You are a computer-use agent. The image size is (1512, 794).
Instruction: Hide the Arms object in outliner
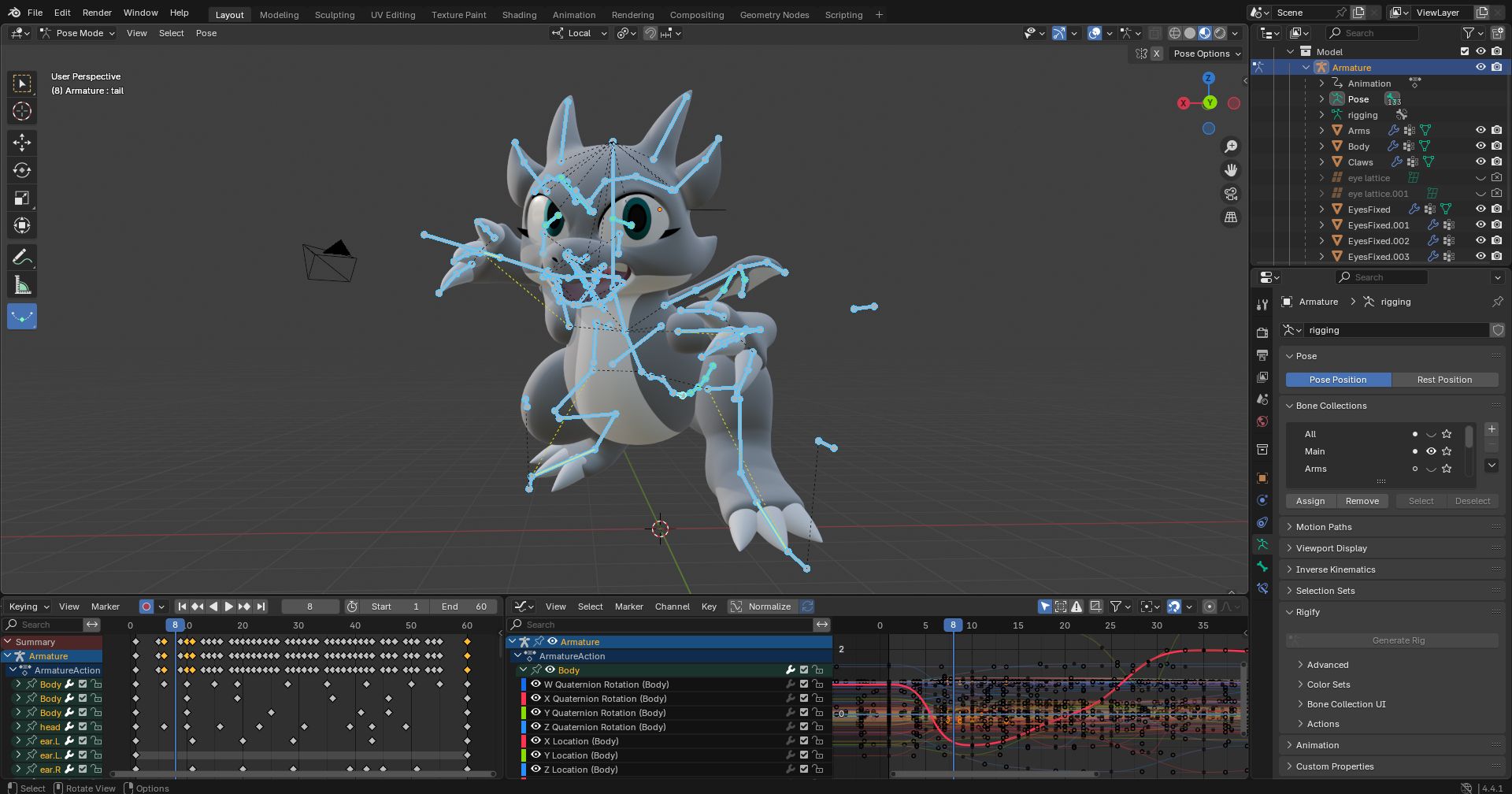point(1480,131)
